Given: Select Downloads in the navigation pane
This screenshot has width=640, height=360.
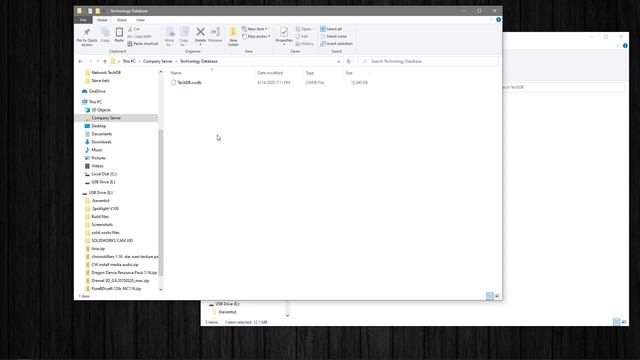Looking at the screenshot, I should [x=98, y=142].
